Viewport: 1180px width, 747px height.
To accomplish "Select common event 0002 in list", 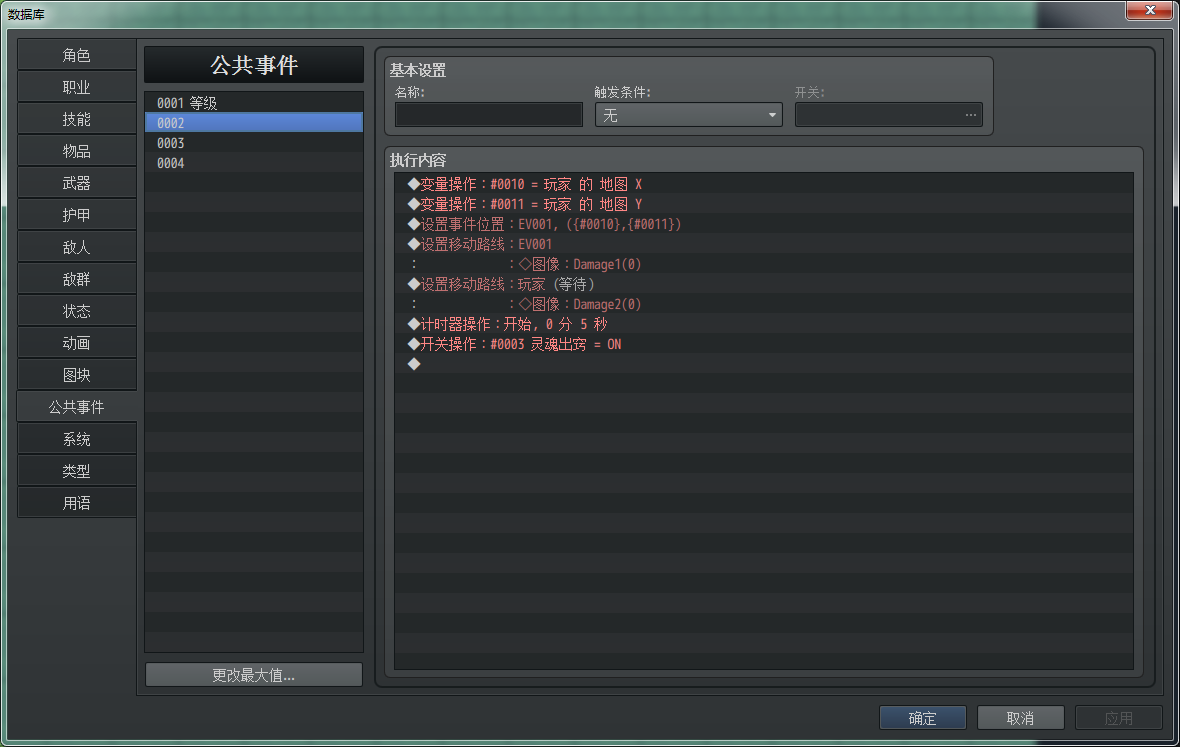I will coord(254,123).
